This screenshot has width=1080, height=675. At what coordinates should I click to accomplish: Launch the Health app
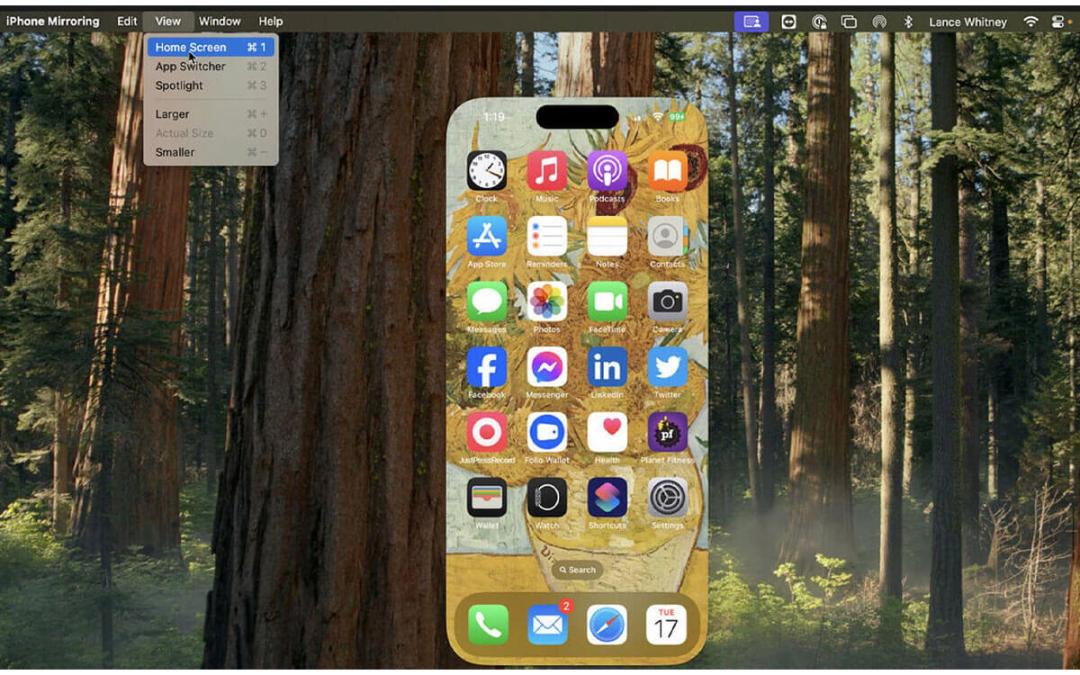(607, 432)
